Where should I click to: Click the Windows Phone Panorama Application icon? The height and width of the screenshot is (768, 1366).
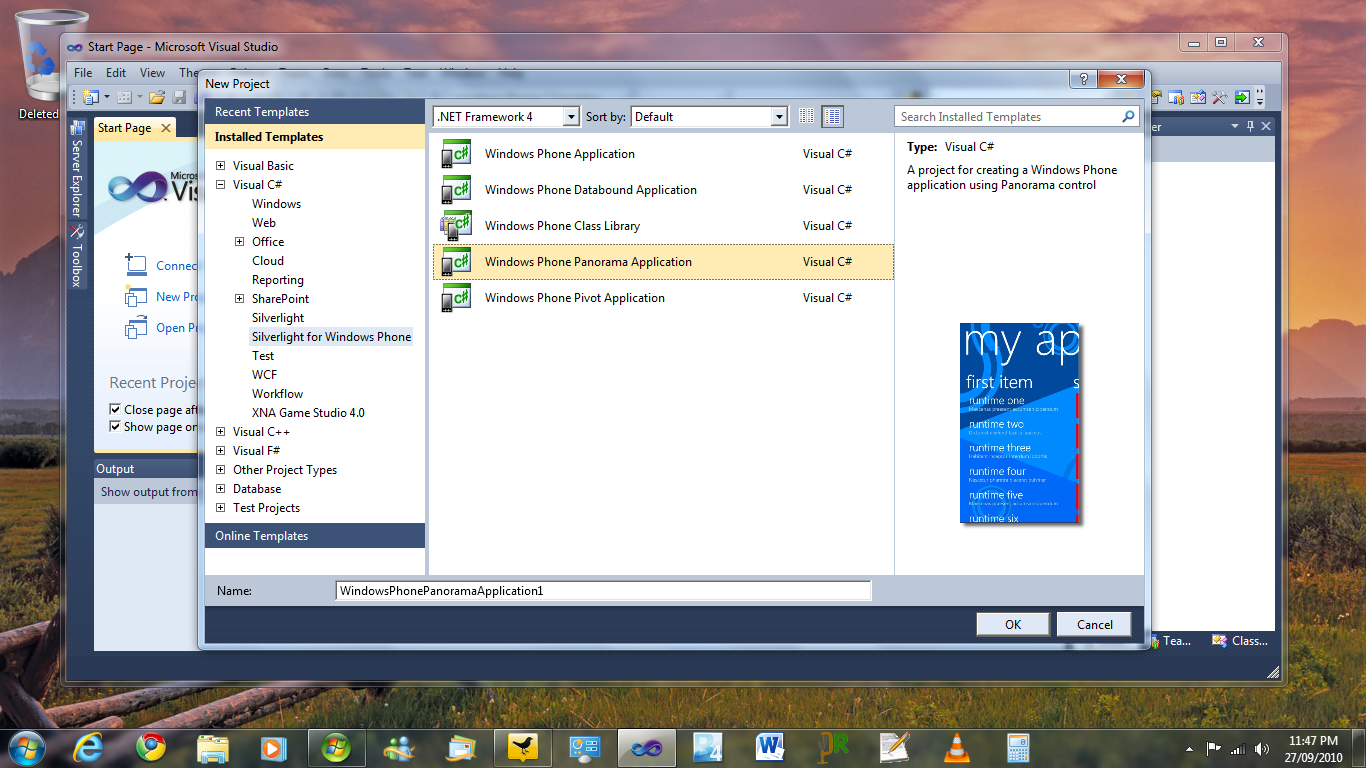point(456,262)
